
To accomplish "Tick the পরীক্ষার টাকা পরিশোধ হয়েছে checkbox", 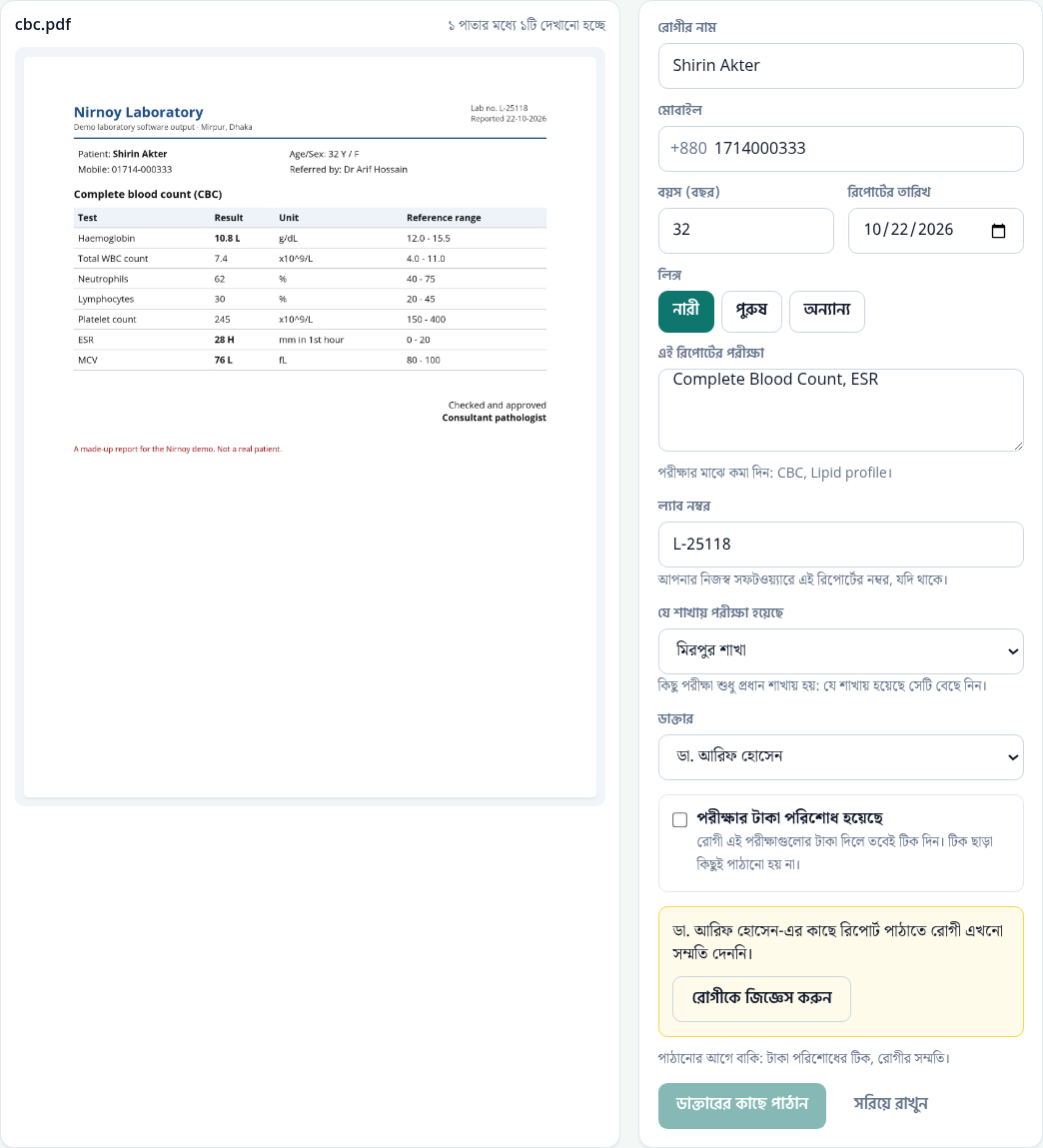I will [x=680, y=819].
